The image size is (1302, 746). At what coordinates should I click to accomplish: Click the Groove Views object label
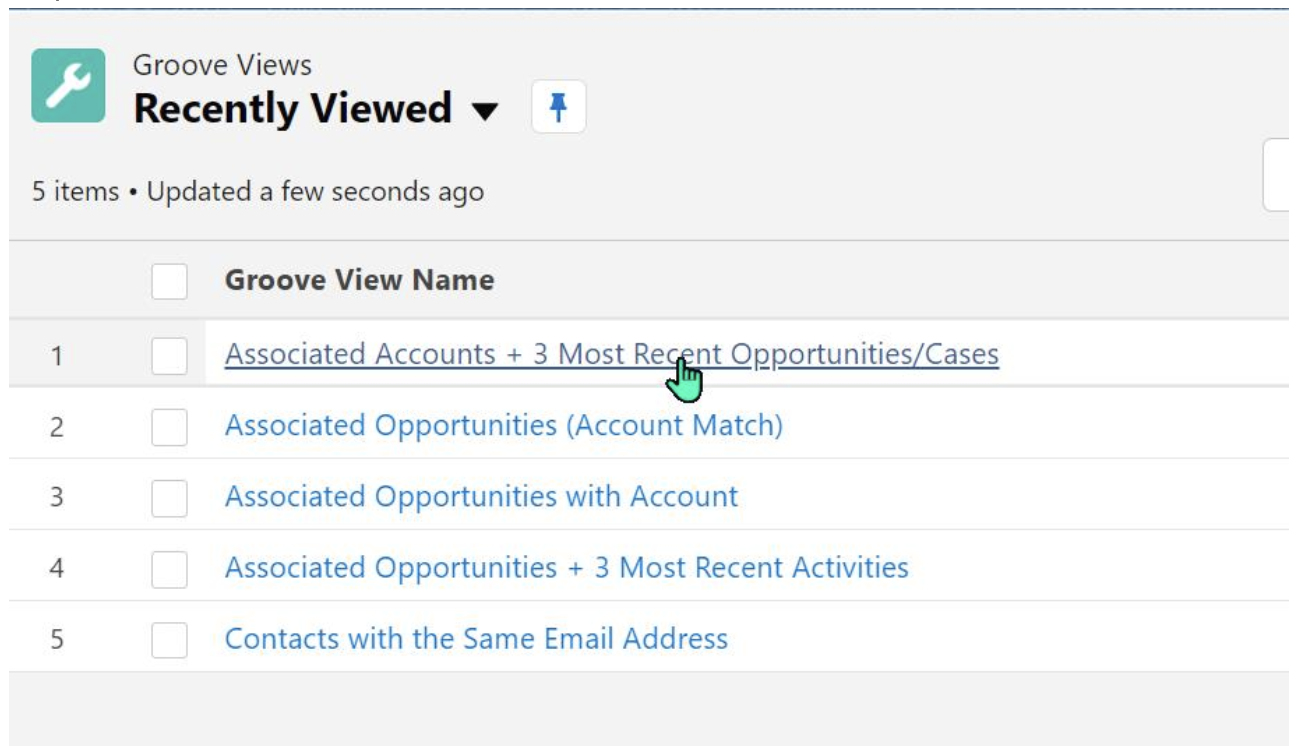223,66
